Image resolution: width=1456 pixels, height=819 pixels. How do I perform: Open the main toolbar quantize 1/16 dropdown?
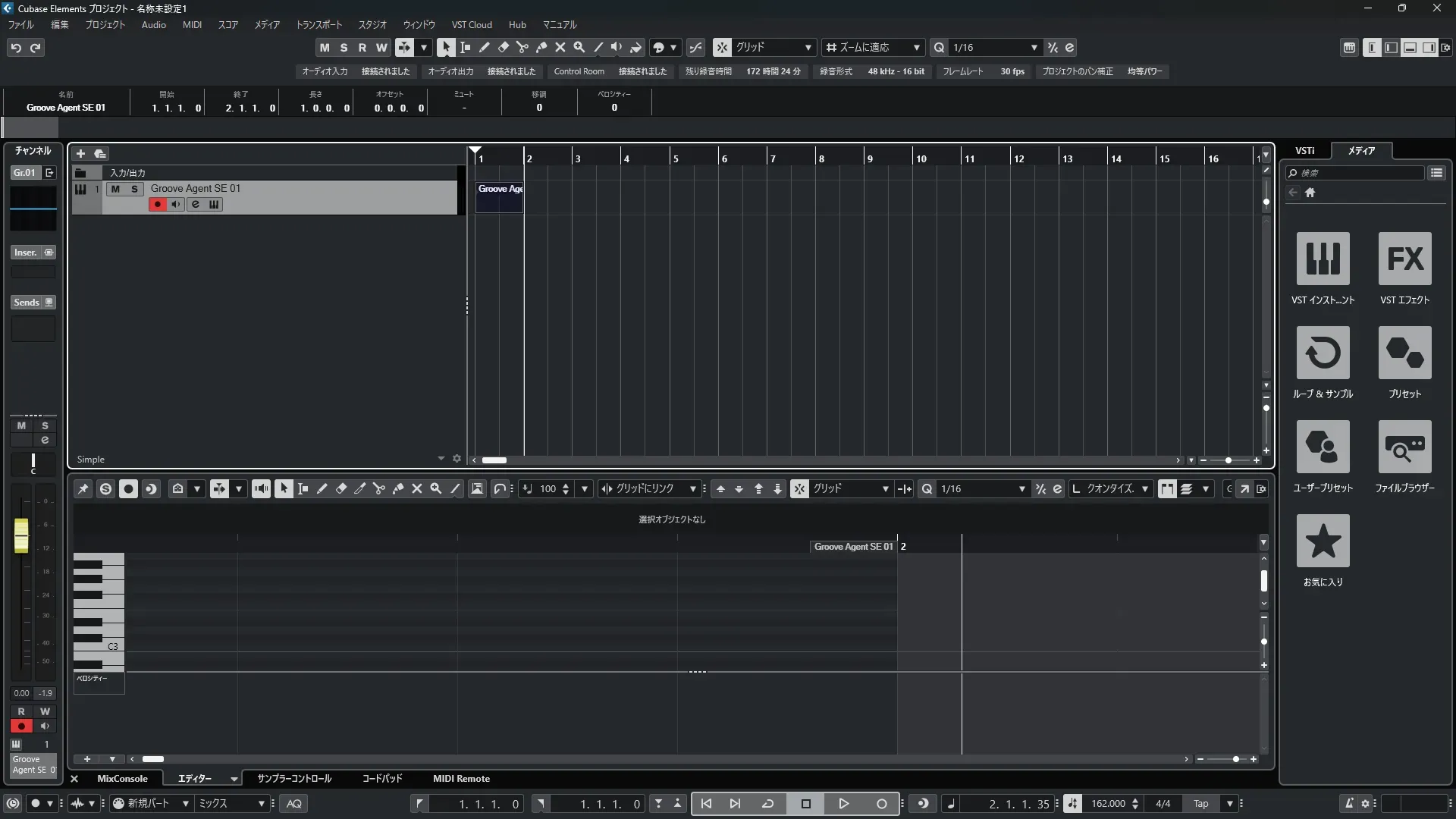coord(1034,47)
